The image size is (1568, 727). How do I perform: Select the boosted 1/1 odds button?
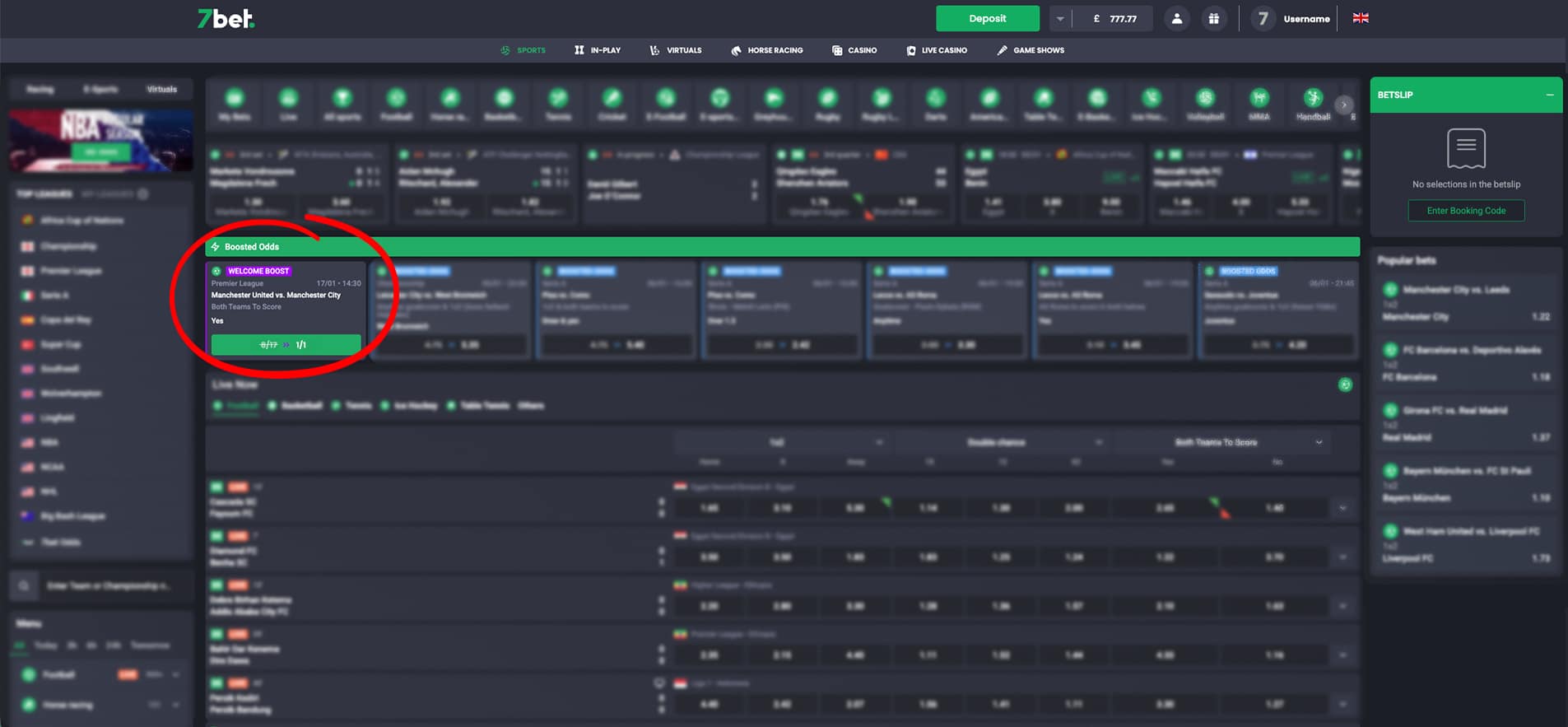(286, 345)
